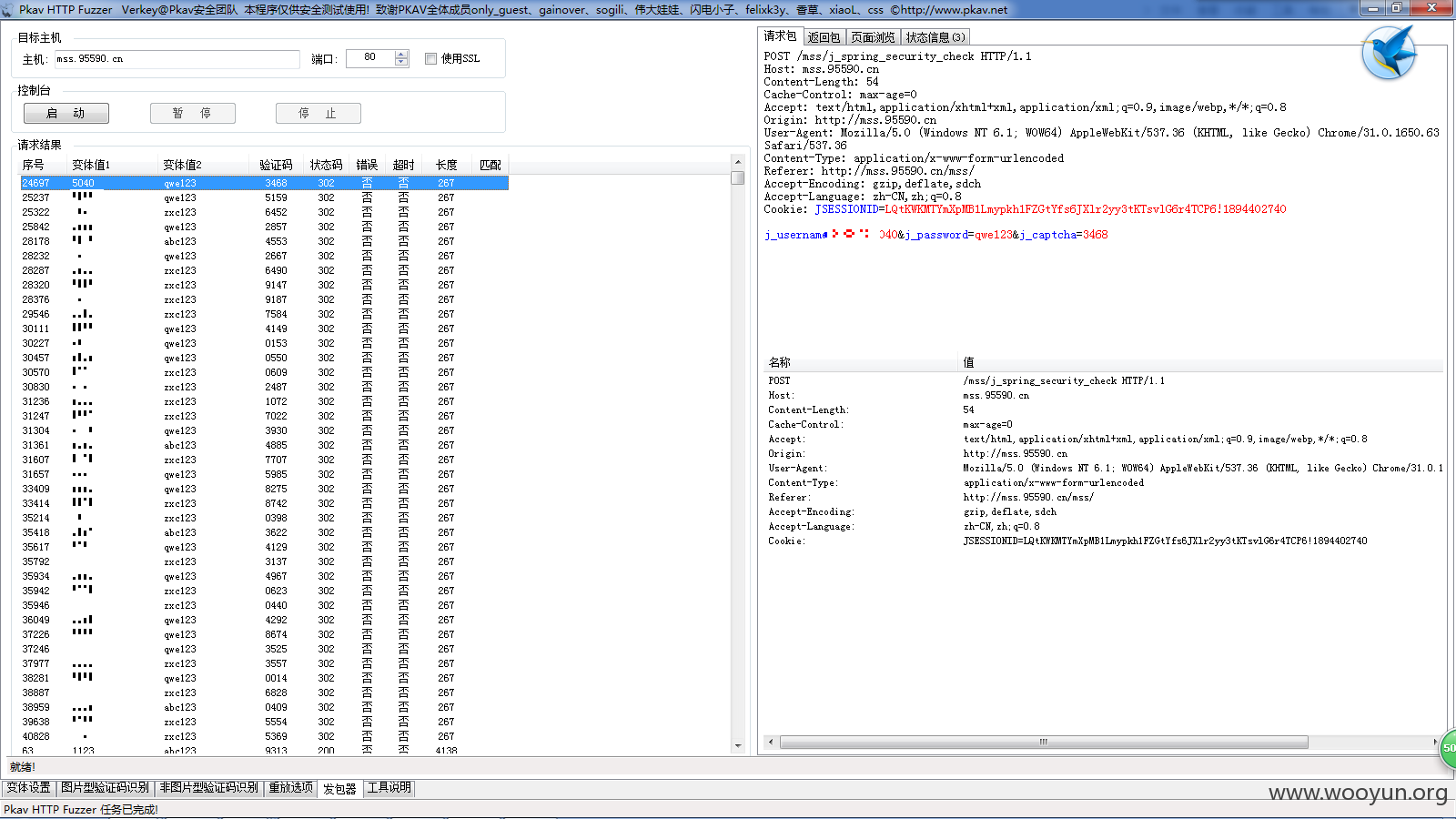The height and width of the screenshot is (819, 1456).
Task: Open the 工具说明 bottom tab
Action: (389, 788)
